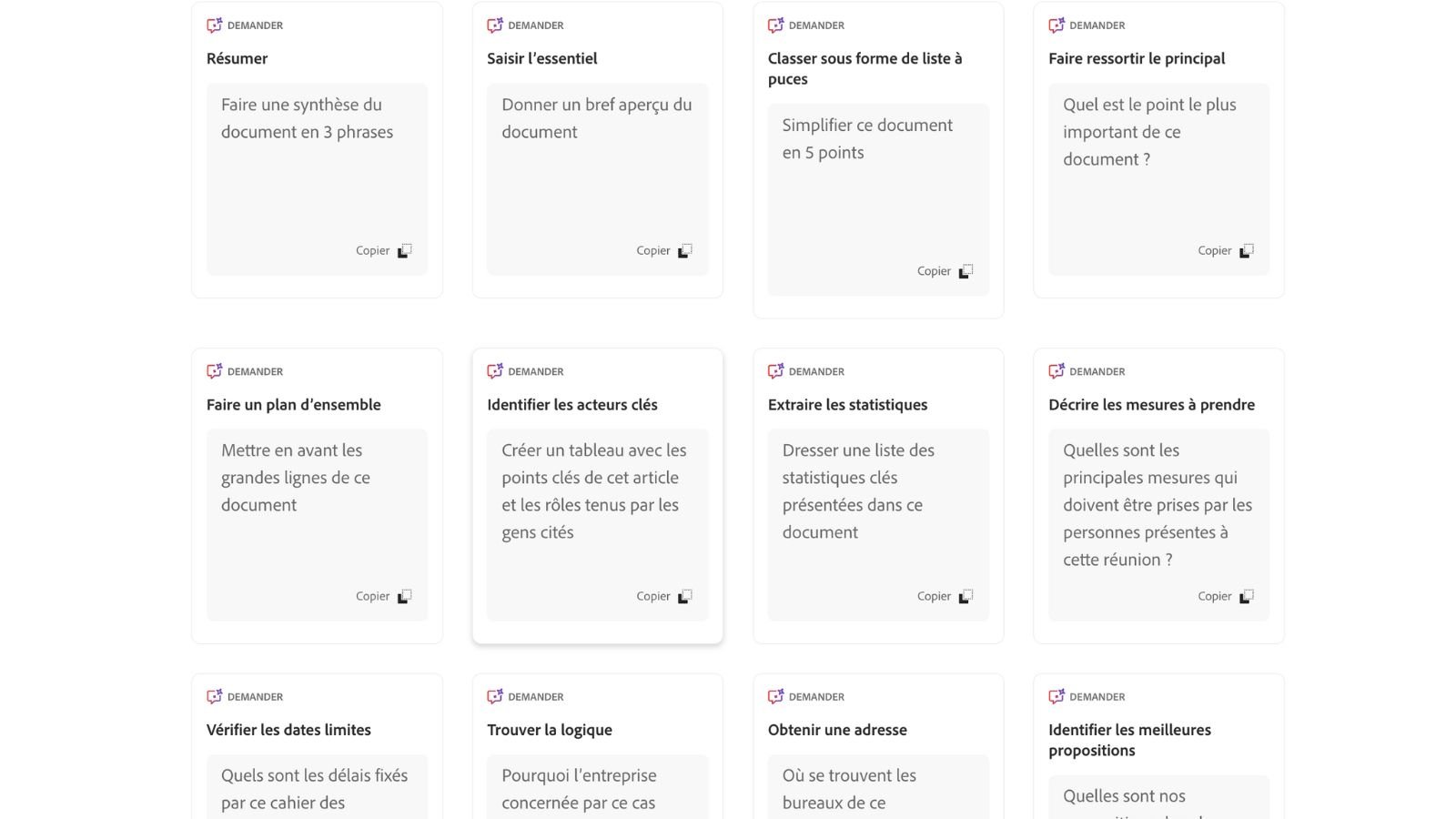The width and height of the screenshot is (1456, 819).
Task: Click the prompt text of Faire ressortir le principal
Action: [1149, 132]
